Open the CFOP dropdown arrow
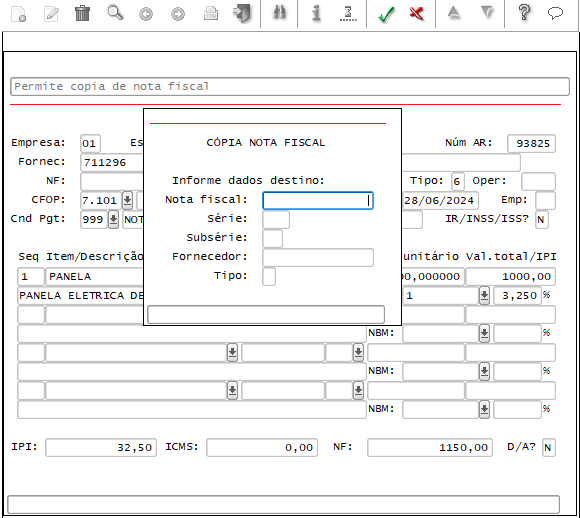580x518 pixels. (127, 201)
